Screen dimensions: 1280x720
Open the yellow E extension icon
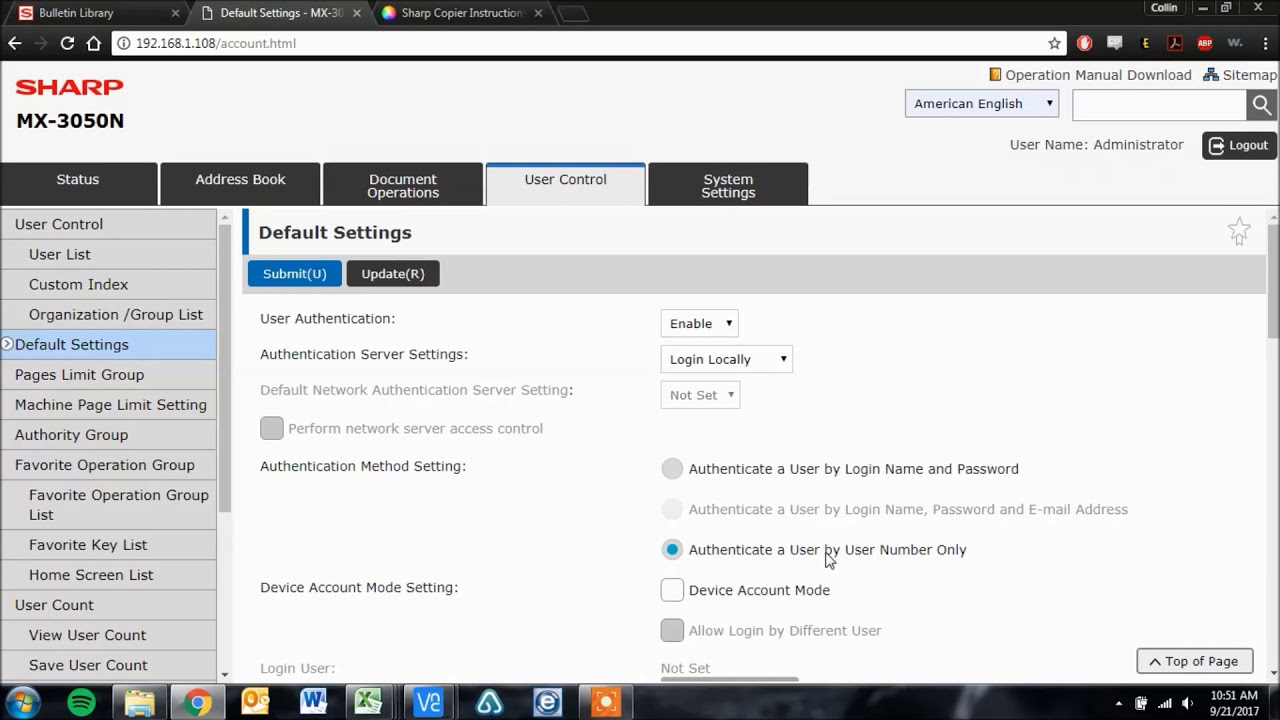pyautogui.click(x=1145, y=43)
